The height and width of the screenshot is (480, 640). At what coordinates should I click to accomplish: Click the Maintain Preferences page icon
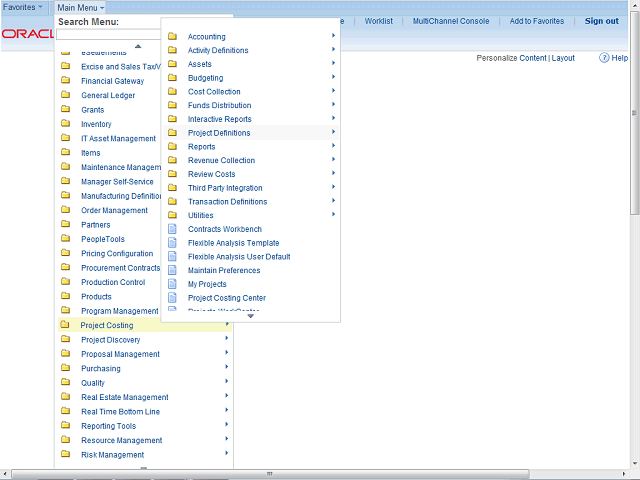click(173, 270)
